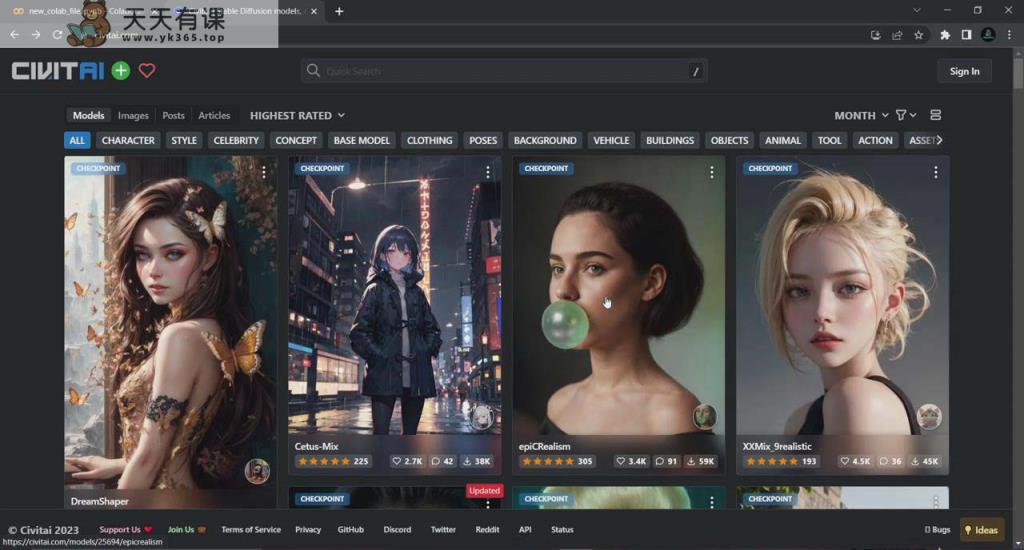This screenshot has height=550, width=1024.
Task: Select the CLOTHING category filter
Action: 430,140
